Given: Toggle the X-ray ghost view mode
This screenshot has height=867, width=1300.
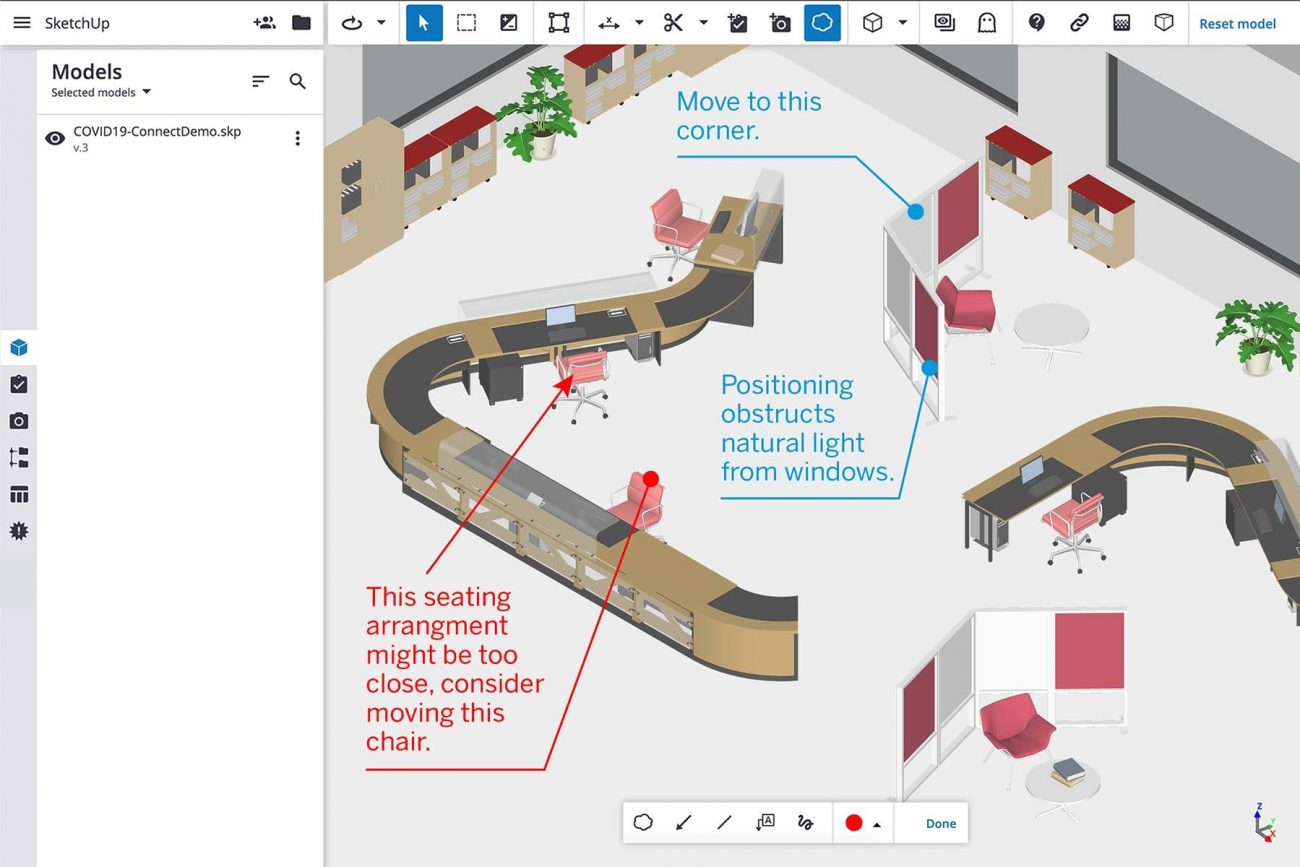Looking at the screenshot, I should [986, 23].
